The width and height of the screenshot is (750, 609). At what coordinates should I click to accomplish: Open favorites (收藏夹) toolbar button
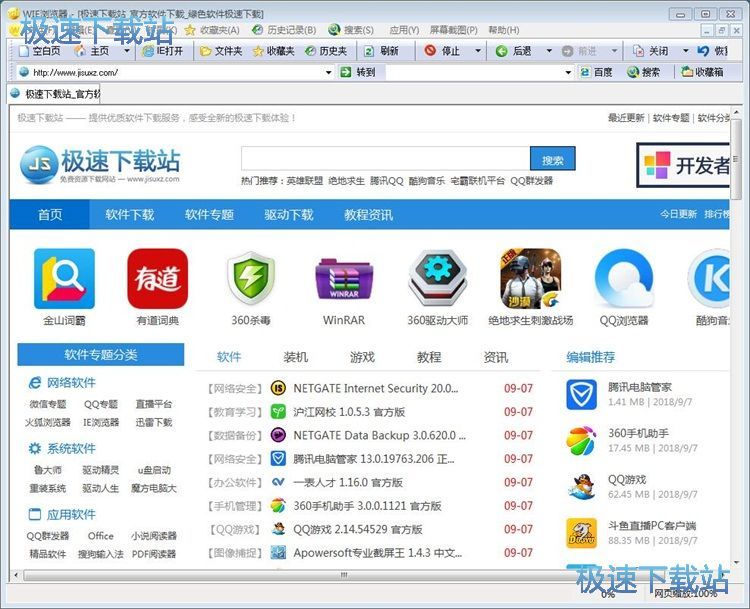(273, 51)
